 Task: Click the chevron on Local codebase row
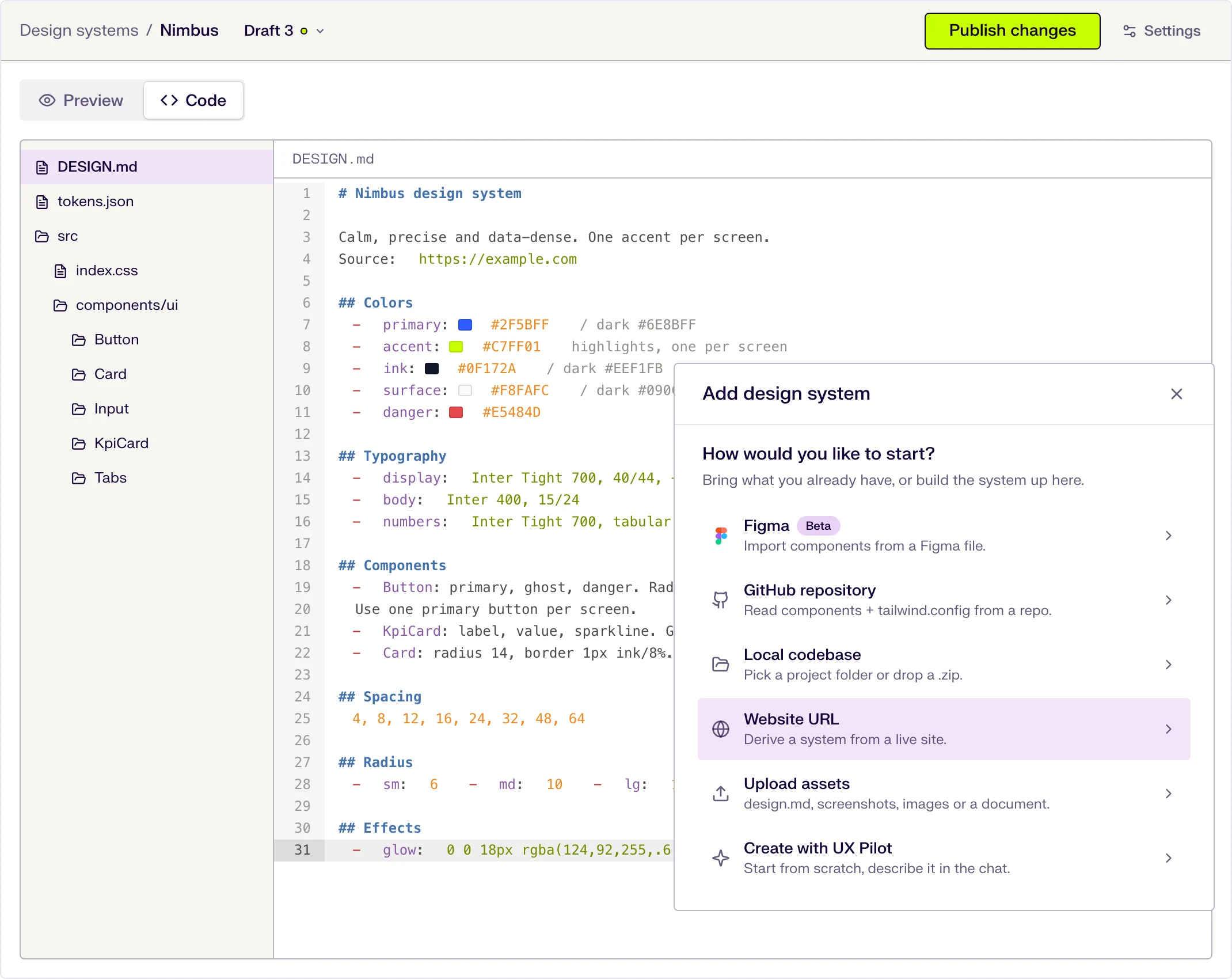point(1169,665)
